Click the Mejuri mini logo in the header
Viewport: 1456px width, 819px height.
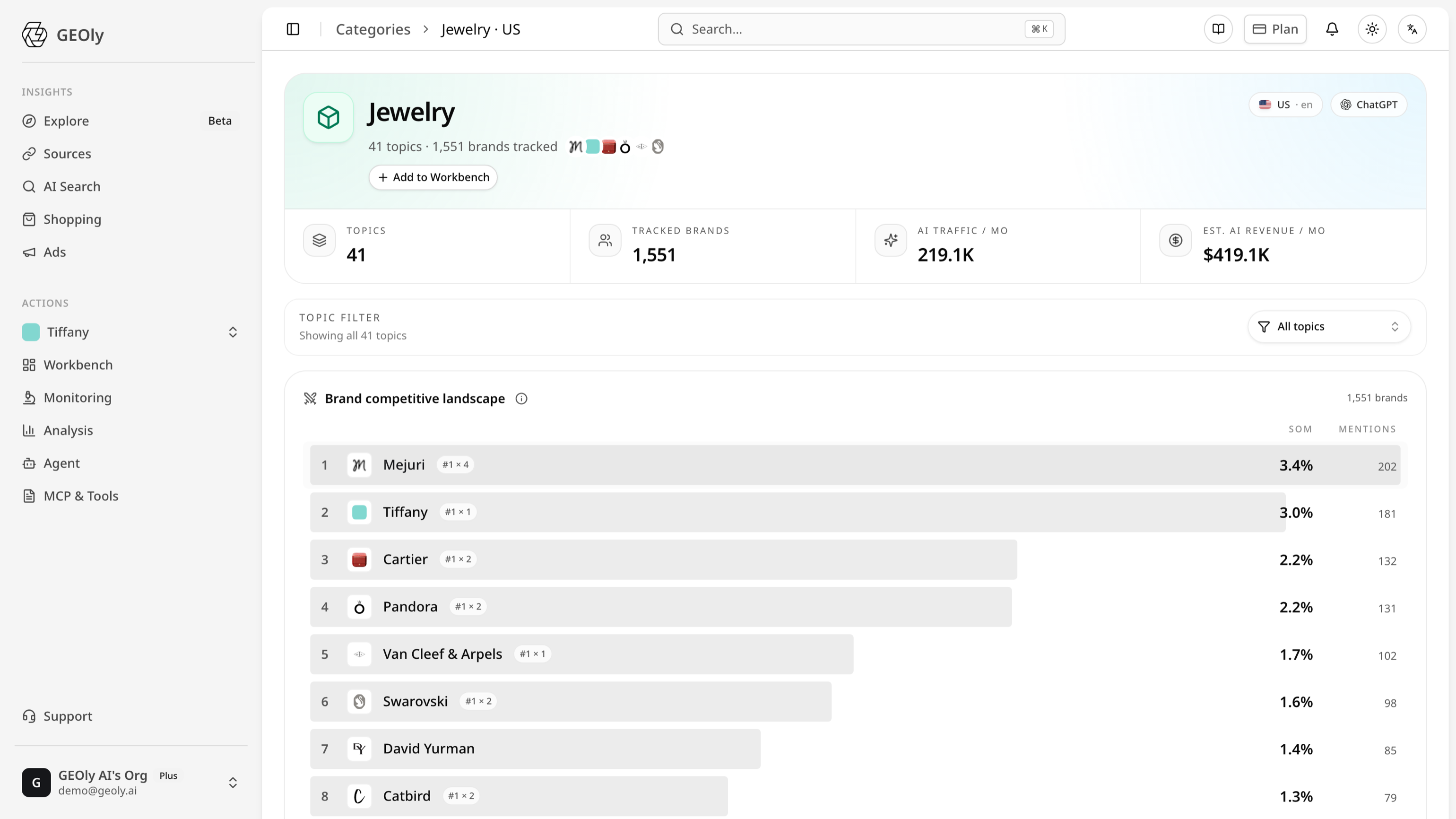[x=575, y=147]
